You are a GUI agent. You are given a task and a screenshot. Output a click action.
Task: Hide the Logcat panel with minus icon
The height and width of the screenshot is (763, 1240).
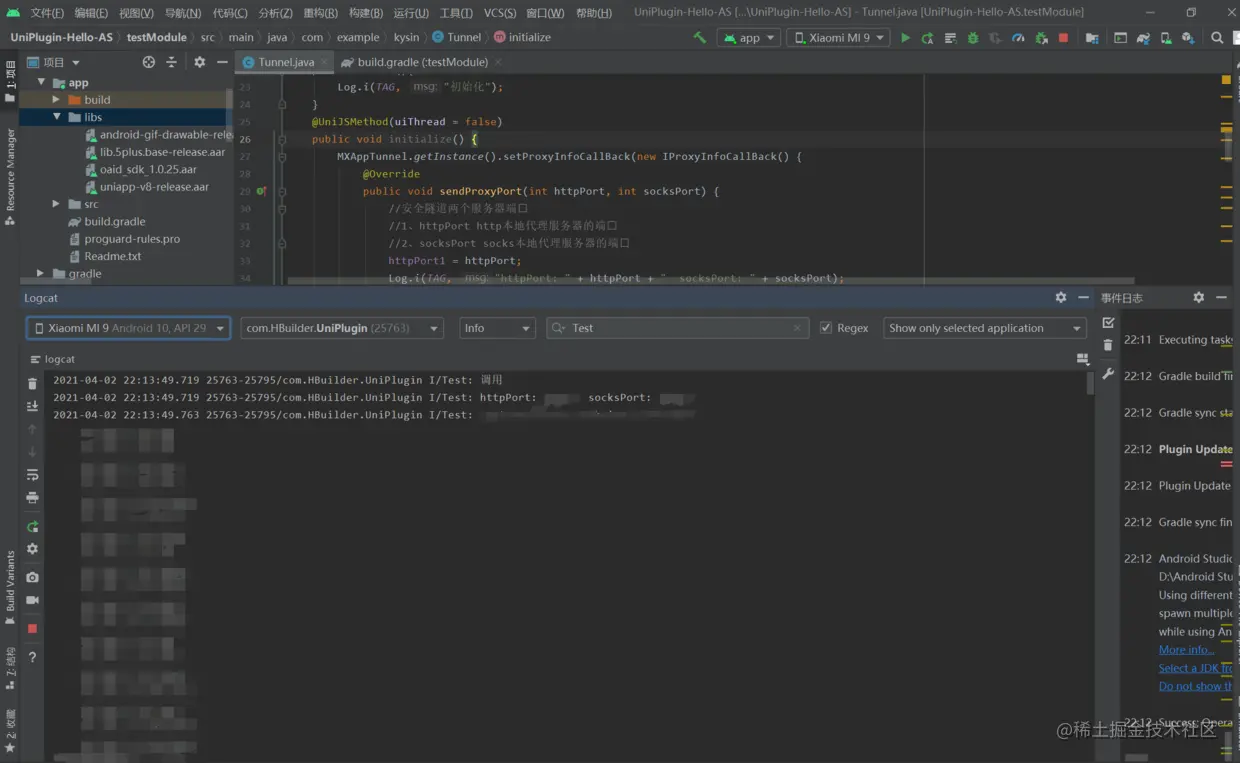(x=1083, y=298)
